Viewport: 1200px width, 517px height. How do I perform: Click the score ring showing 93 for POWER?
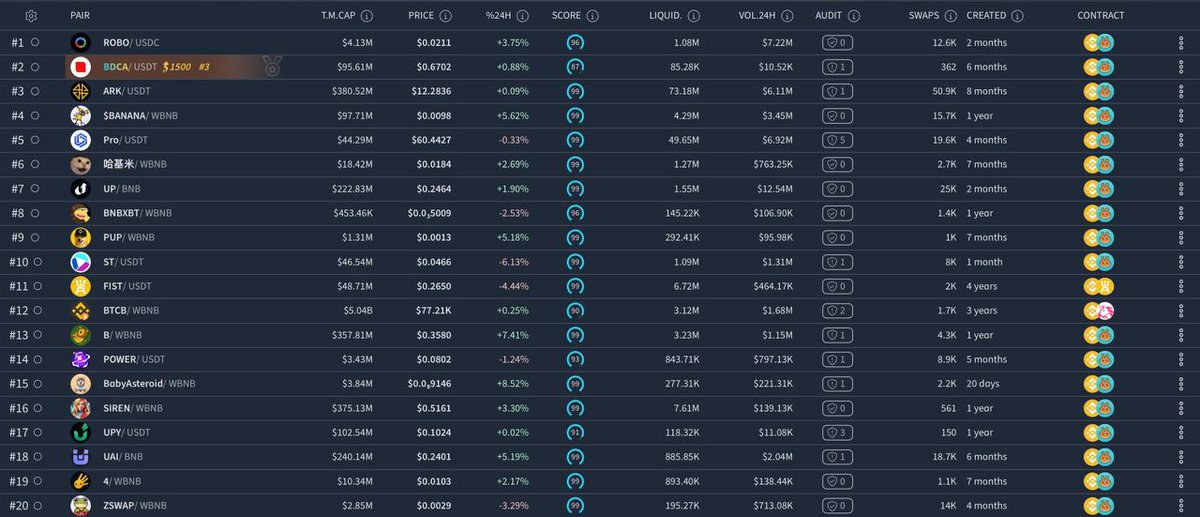coord(576,360)
